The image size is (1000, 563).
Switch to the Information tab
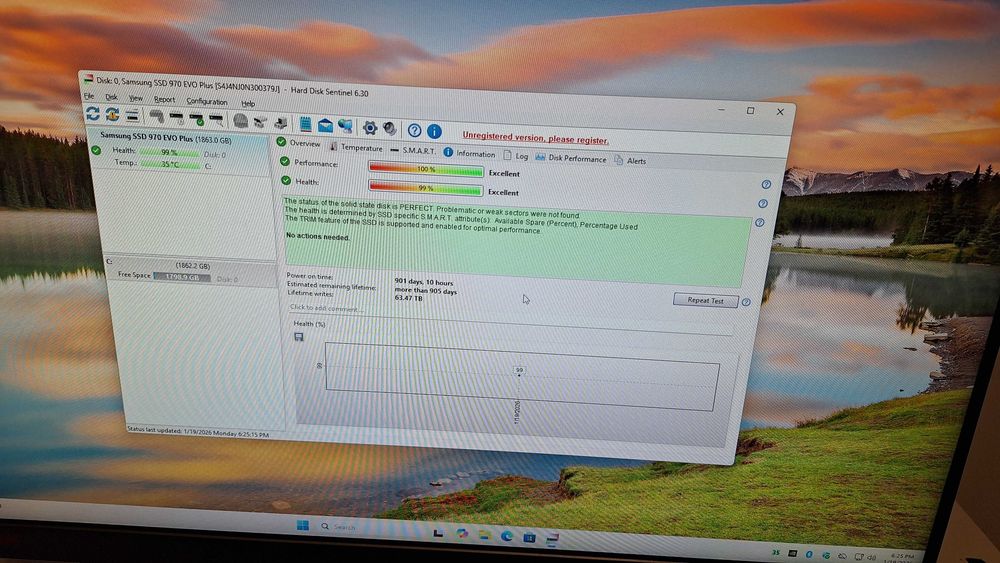469,154
